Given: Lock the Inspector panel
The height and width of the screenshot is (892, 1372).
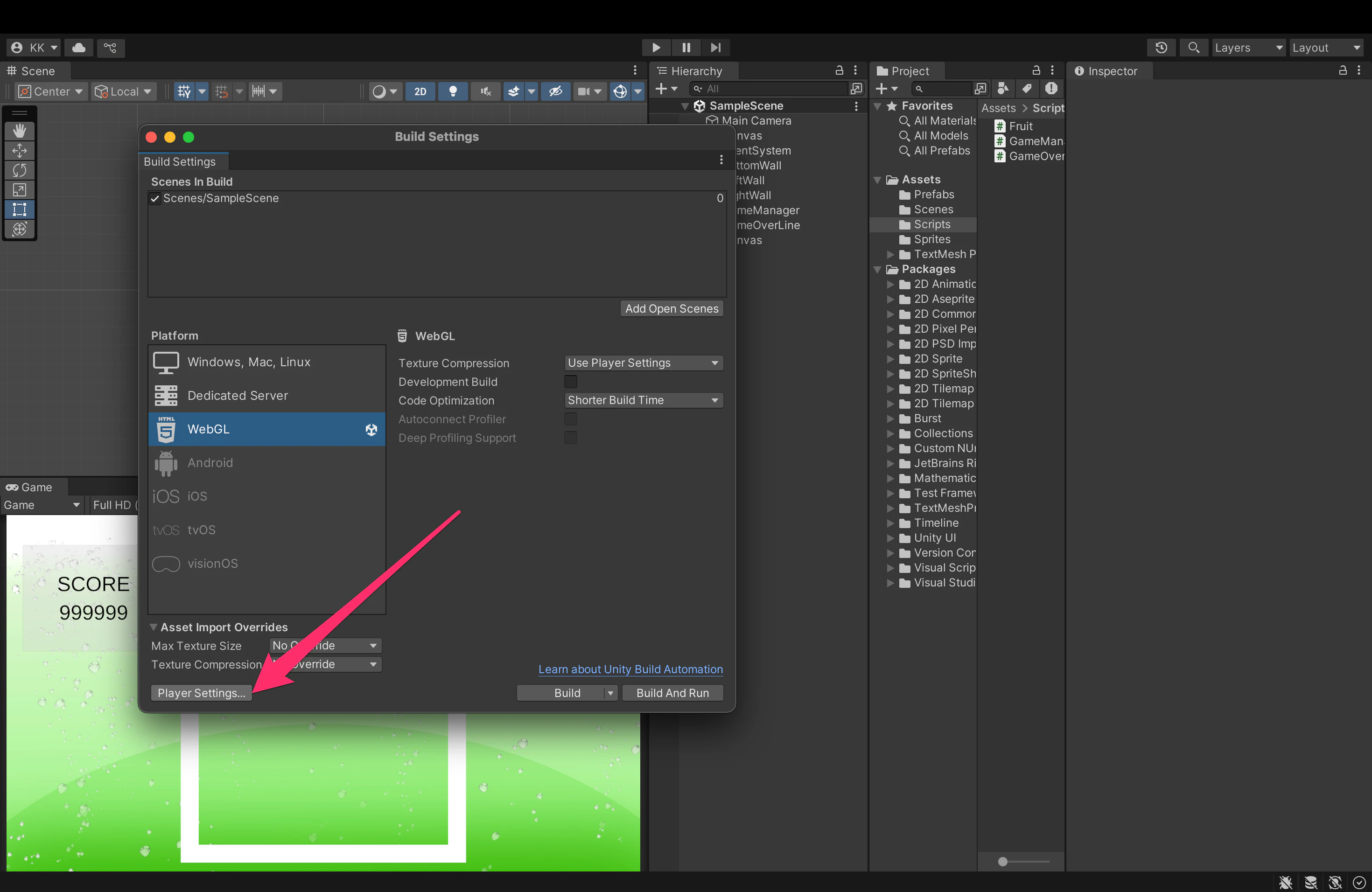Looking at the screenshot, I should point(1343,70).
